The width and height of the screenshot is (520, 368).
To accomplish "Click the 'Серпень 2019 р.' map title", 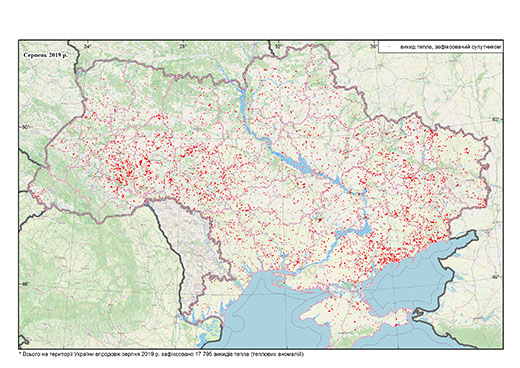I will tap(45, 55).
